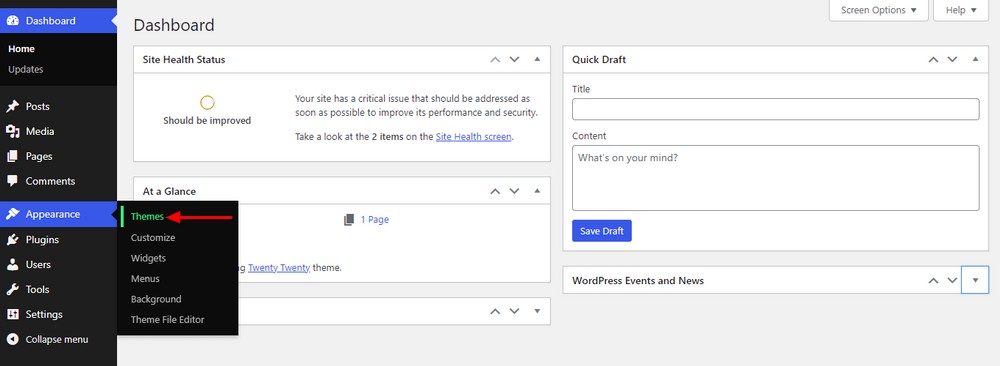Collapse the Quick Draft panel
Screen dimensions: 1000x366
coord(975,59)
